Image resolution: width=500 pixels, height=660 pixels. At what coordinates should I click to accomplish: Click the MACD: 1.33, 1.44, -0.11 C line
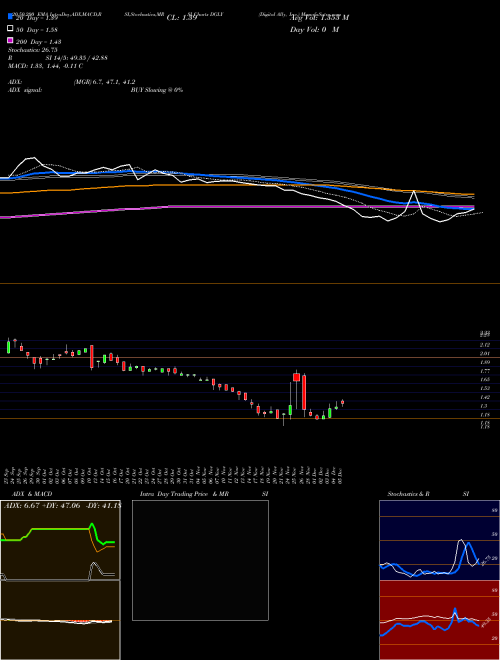(x=45, y=66)
